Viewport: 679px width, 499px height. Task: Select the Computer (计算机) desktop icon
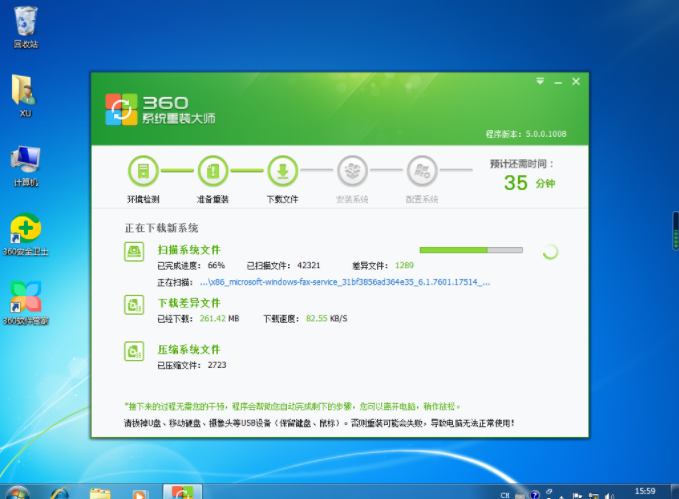click(26, 166)
